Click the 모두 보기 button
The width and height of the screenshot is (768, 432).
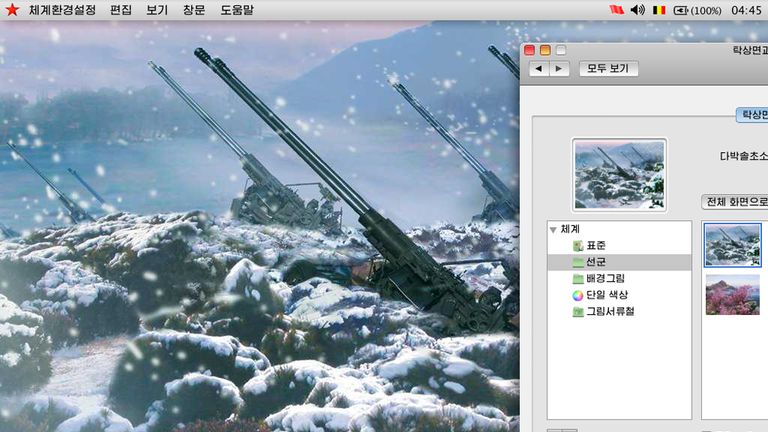pyautogui.click(x=608, y=69)
